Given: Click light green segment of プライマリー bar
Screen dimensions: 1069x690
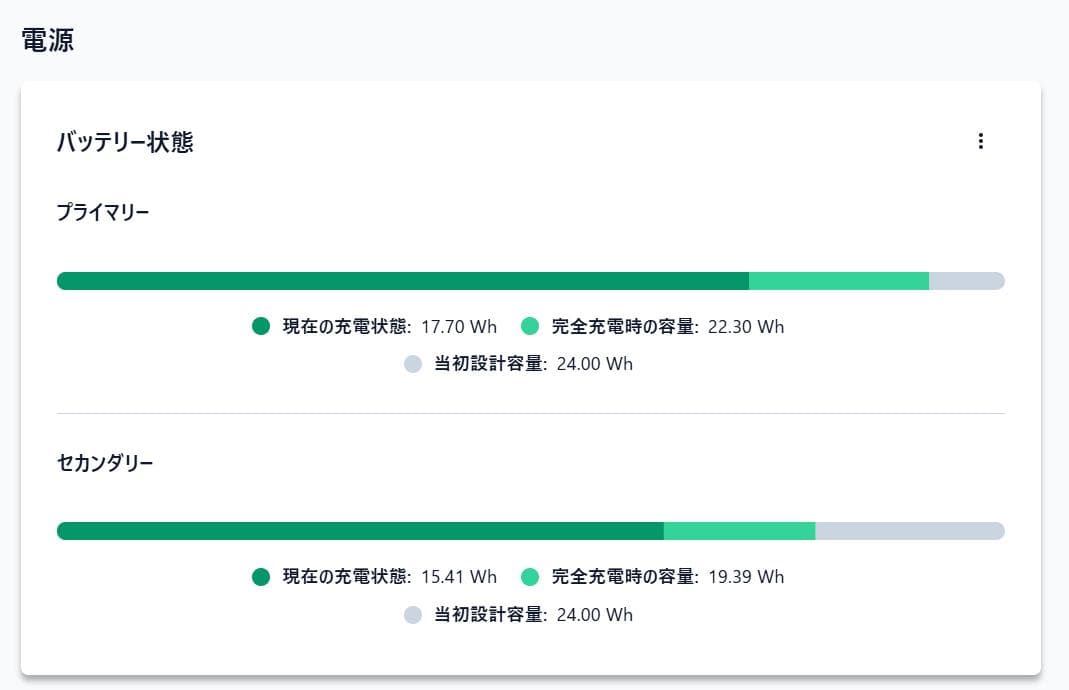Looking at the screenshot, I should point(838,281).
